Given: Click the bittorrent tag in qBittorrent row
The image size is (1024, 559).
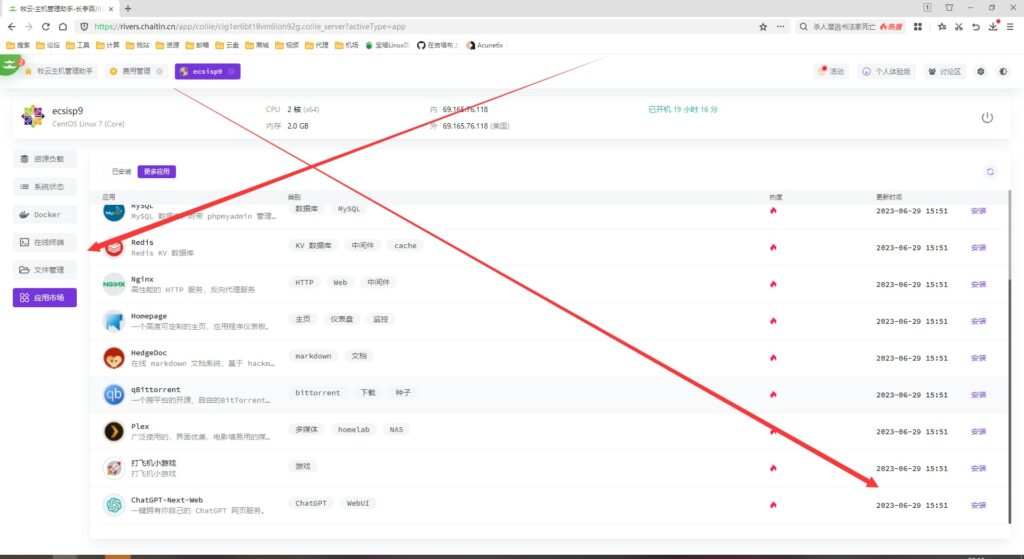Looking at the screenshot, I should coord(317,392).
